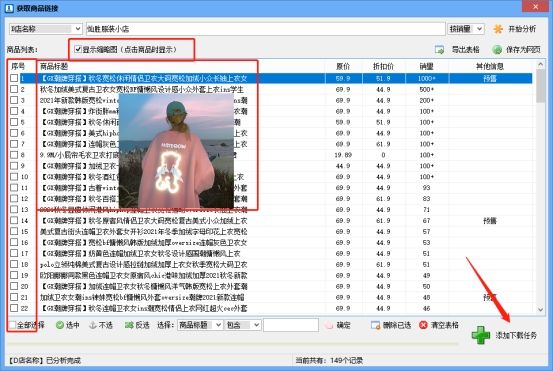Check the row 18 checkbox
The width and height of the screenshot is (553, 371).
tap(14, 264)
